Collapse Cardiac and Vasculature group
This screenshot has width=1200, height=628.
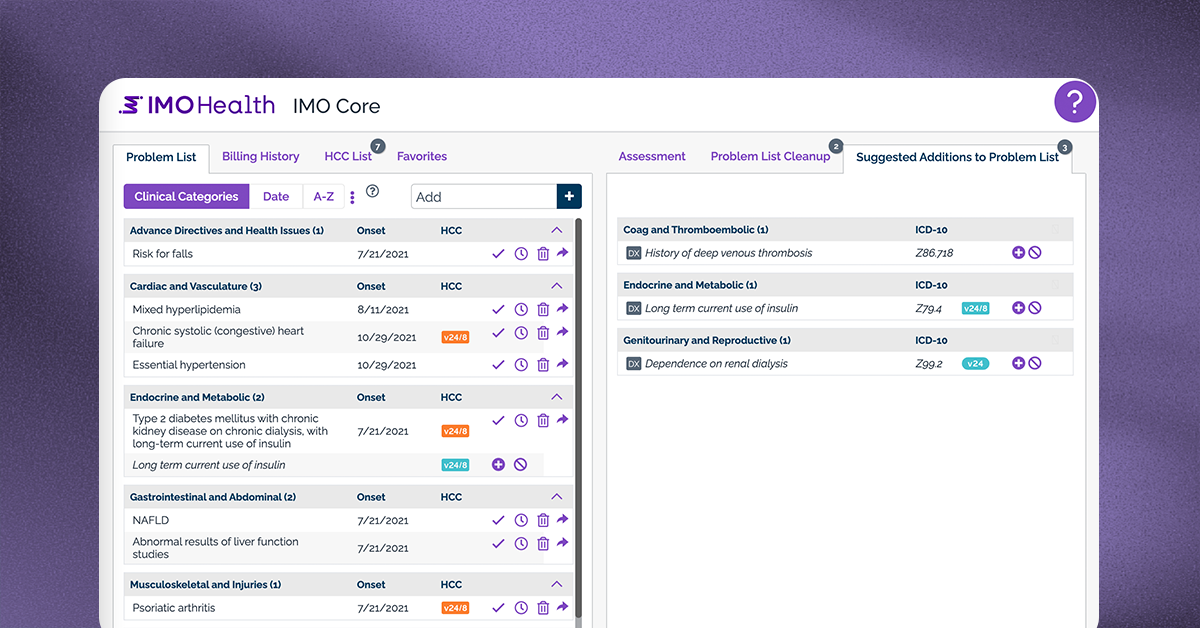click(x=557, y=287)
